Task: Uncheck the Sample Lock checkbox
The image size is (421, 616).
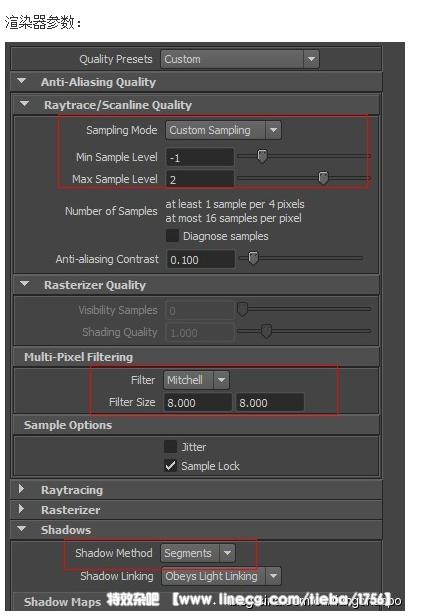Action: (x=170, y=466)
